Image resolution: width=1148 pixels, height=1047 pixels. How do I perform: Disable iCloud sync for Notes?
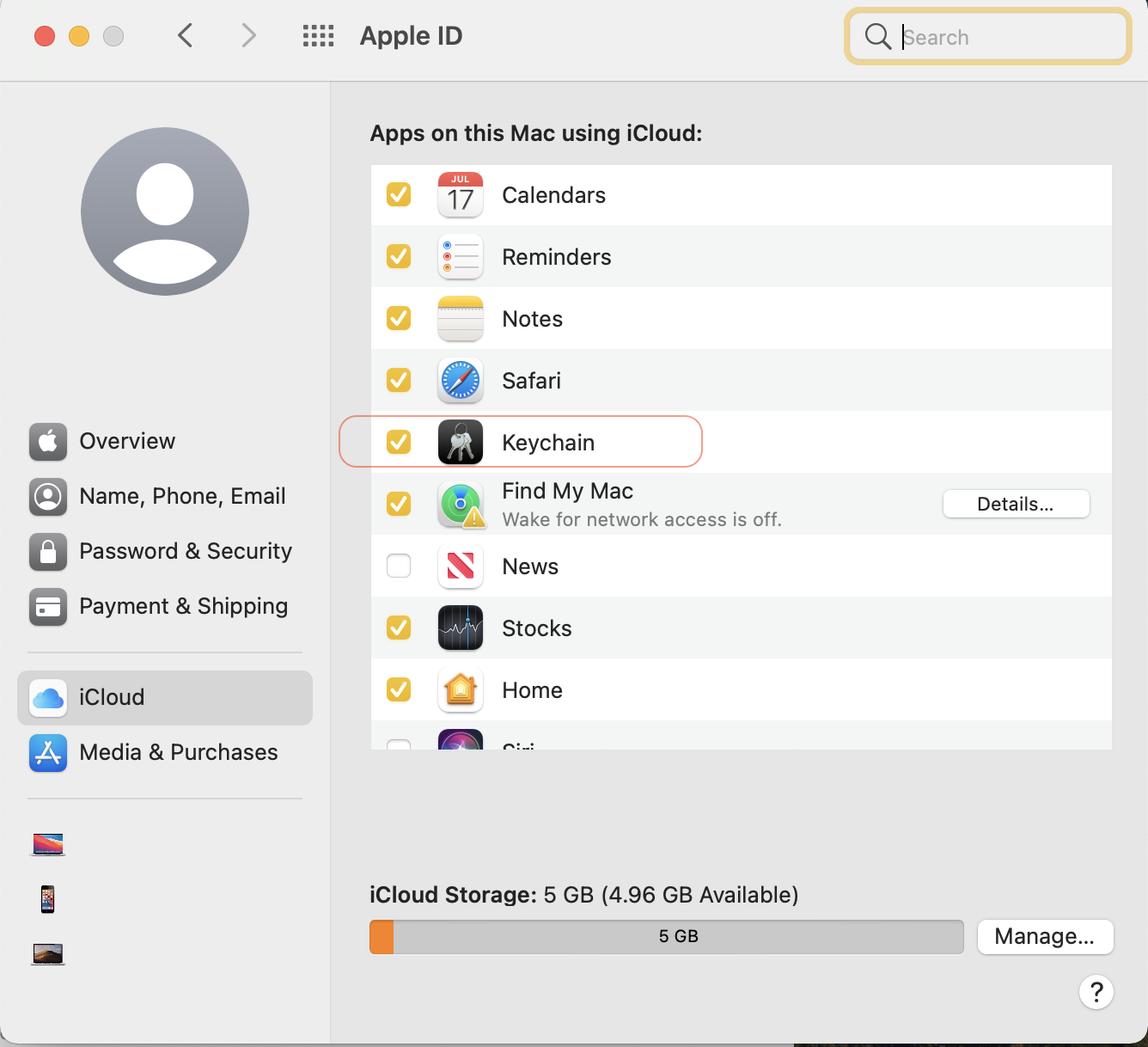click(399, 319)
